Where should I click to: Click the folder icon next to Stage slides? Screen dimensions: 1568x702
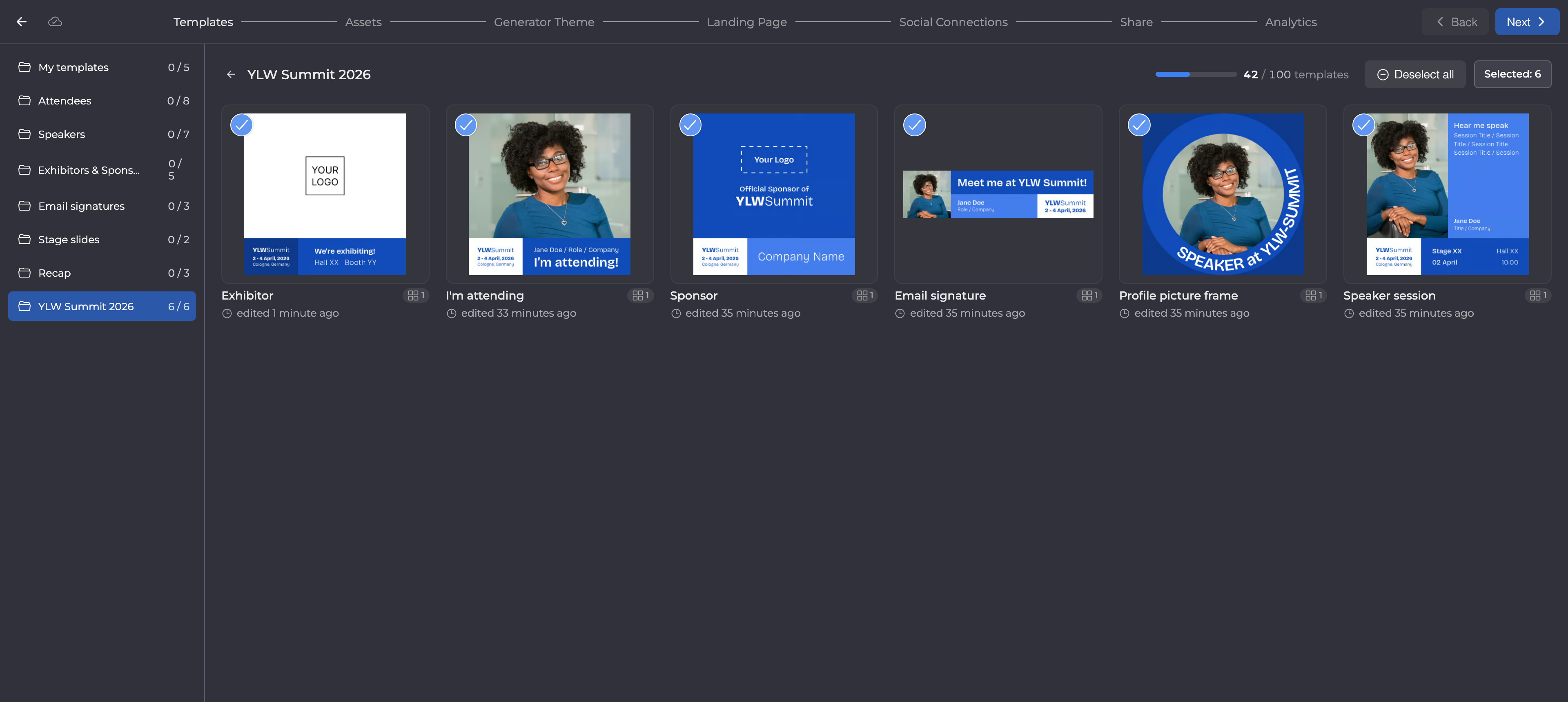pos(24,239)
